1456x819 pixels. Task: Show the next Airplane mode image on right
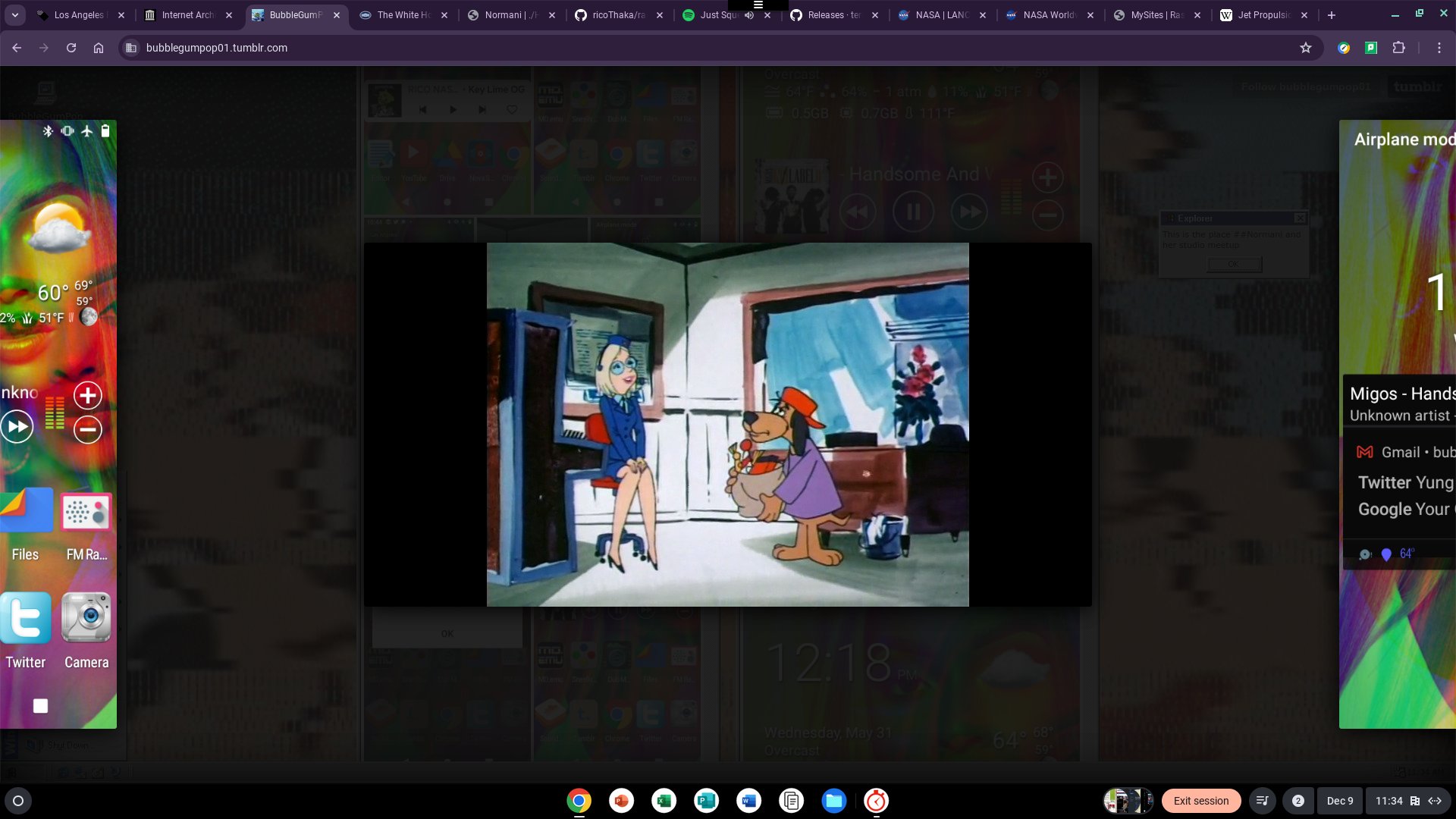[1398, 425]
